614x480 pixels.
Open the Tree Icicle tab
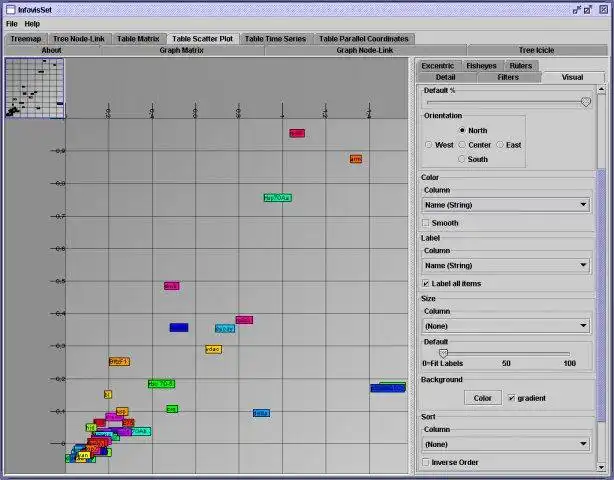[536, 50]
